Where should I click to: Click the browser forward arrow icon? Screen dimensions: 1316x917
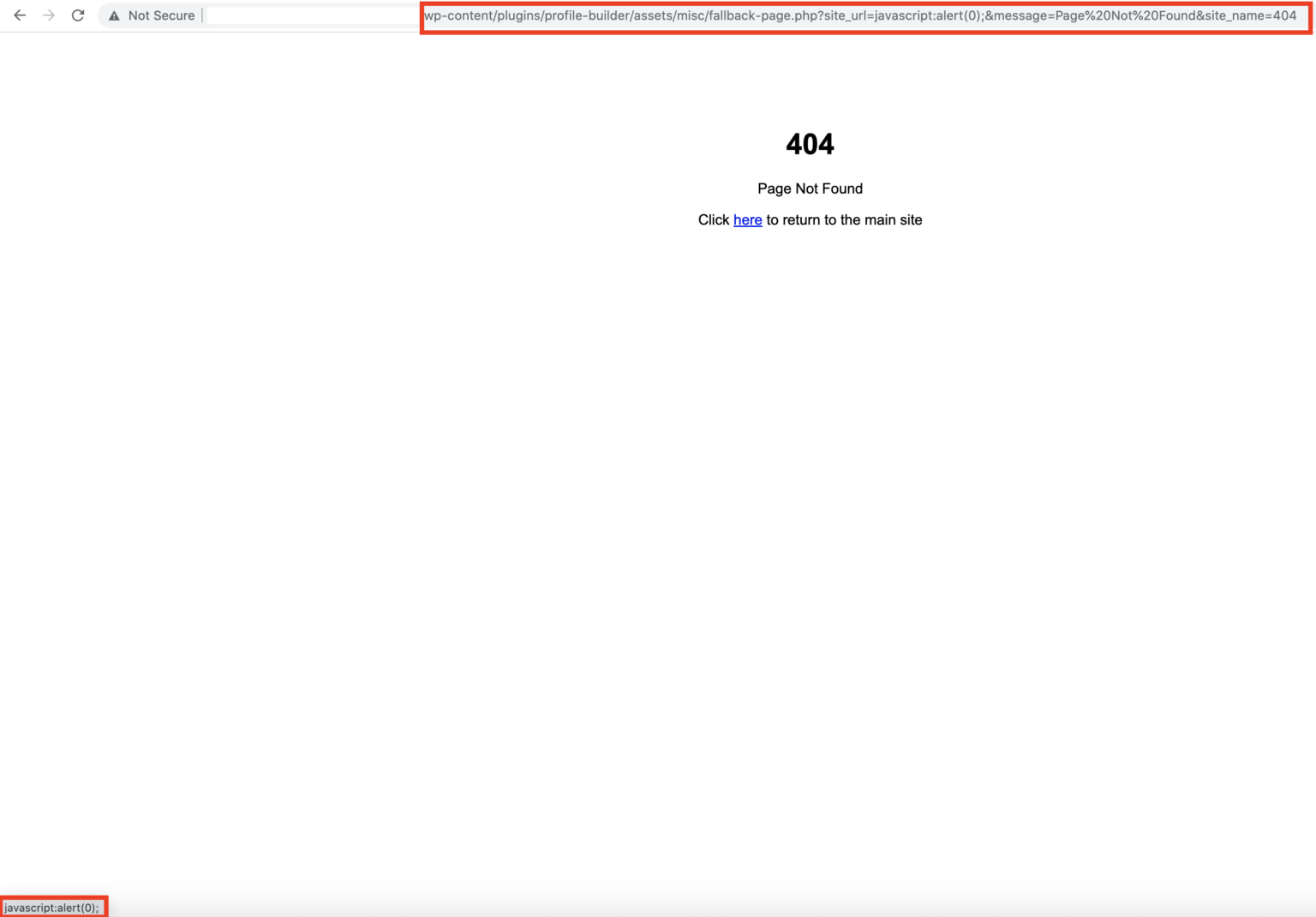[49, 15]
